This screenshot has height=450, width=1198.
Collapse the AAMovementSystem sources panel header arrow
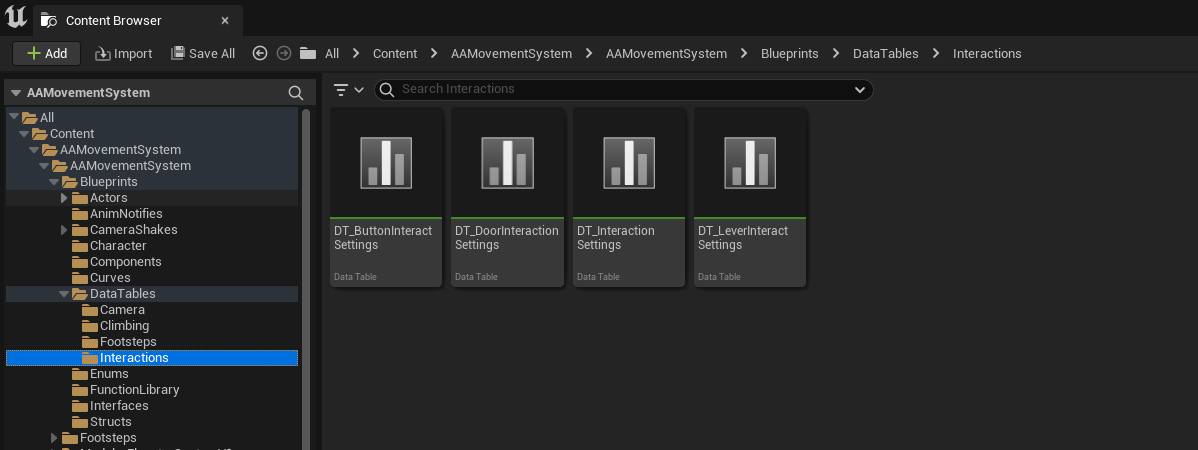click(15, 93)
